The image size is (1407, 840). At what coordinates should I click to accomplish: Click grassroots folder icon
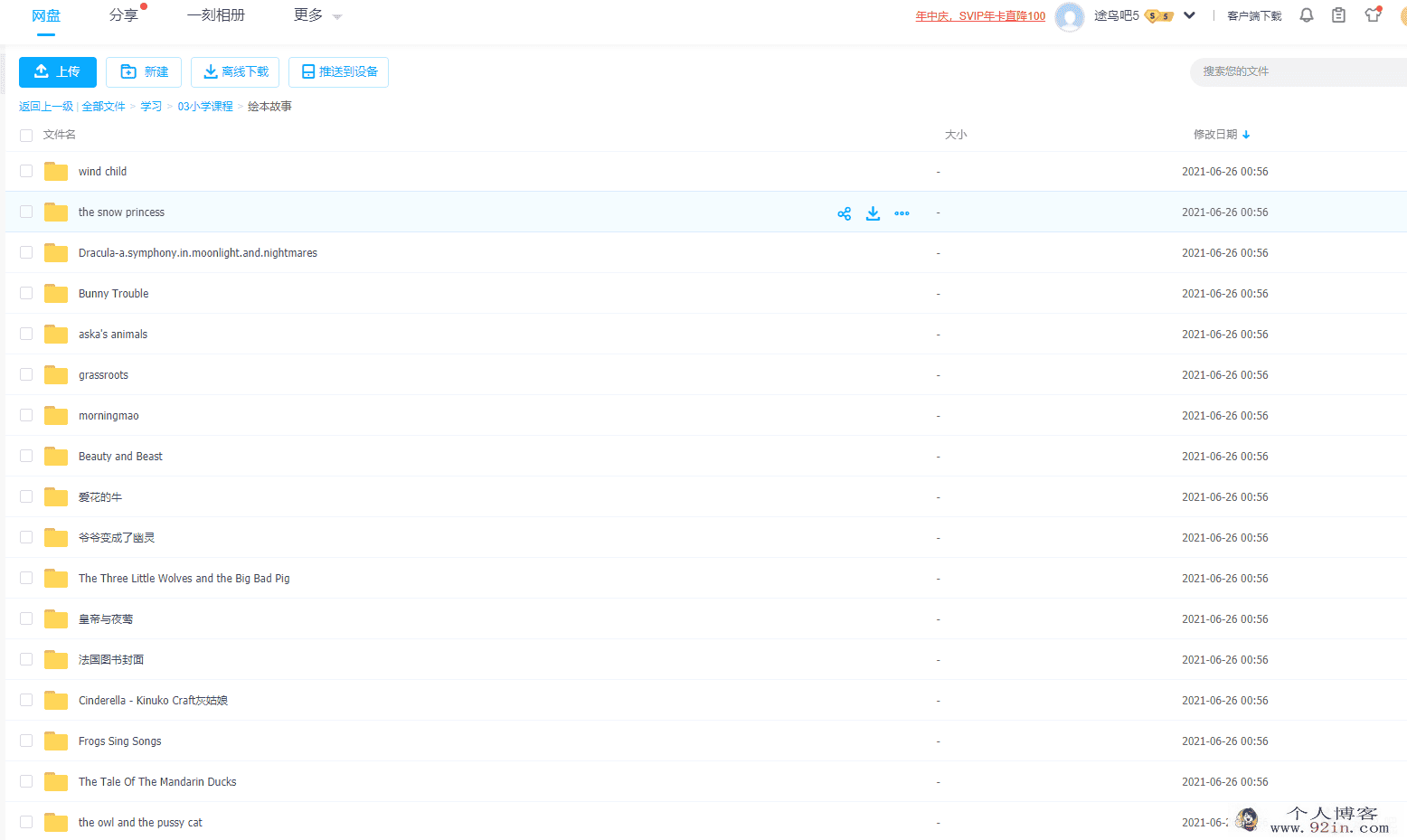point(56,374)
